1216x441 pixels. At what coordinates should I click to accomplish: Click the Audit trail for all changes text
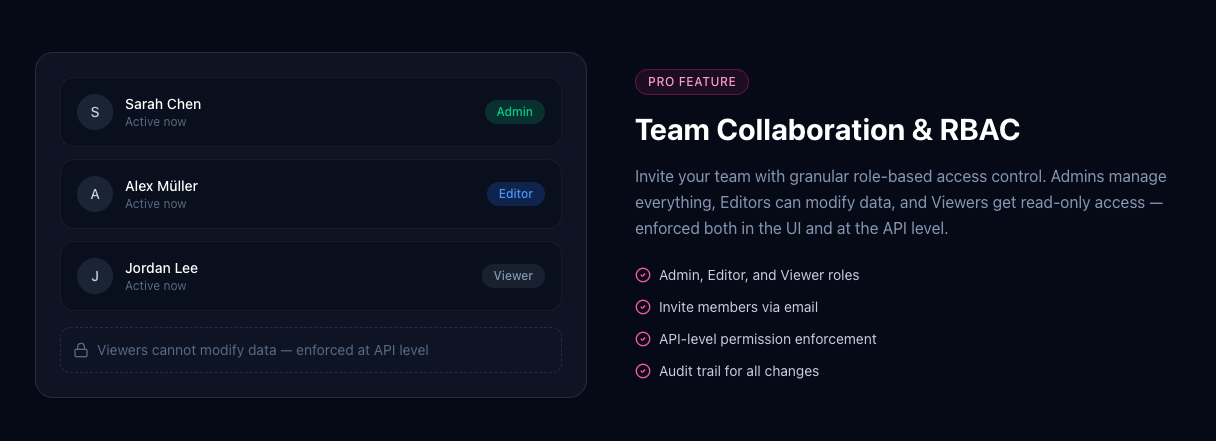pos(739,371)
